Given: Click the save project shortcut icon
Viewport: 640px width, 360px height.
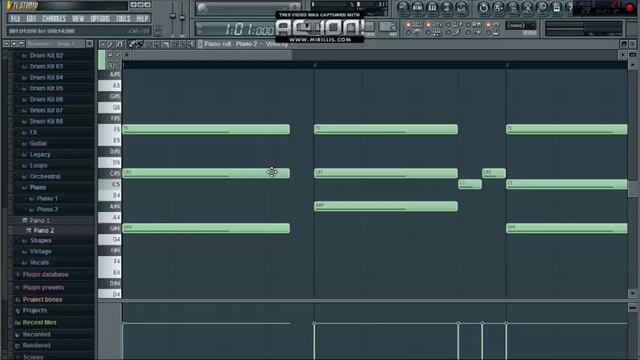Looking at the screenshot, I should coord(498,8).
